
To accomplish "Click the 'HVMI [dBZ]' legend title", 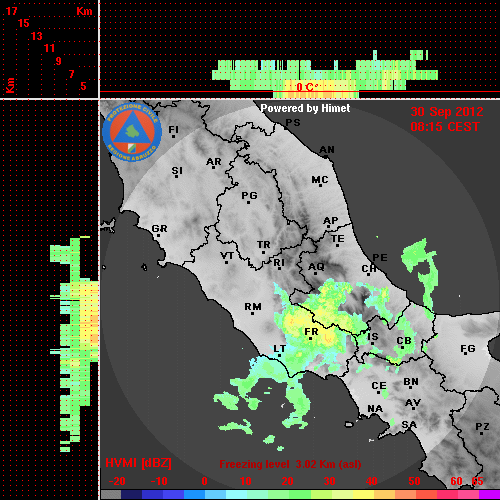I will (138, 463).
